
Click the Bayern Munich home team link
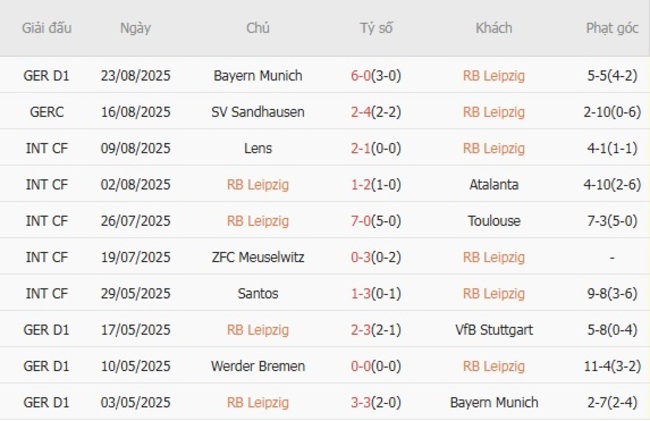[258, 75]
